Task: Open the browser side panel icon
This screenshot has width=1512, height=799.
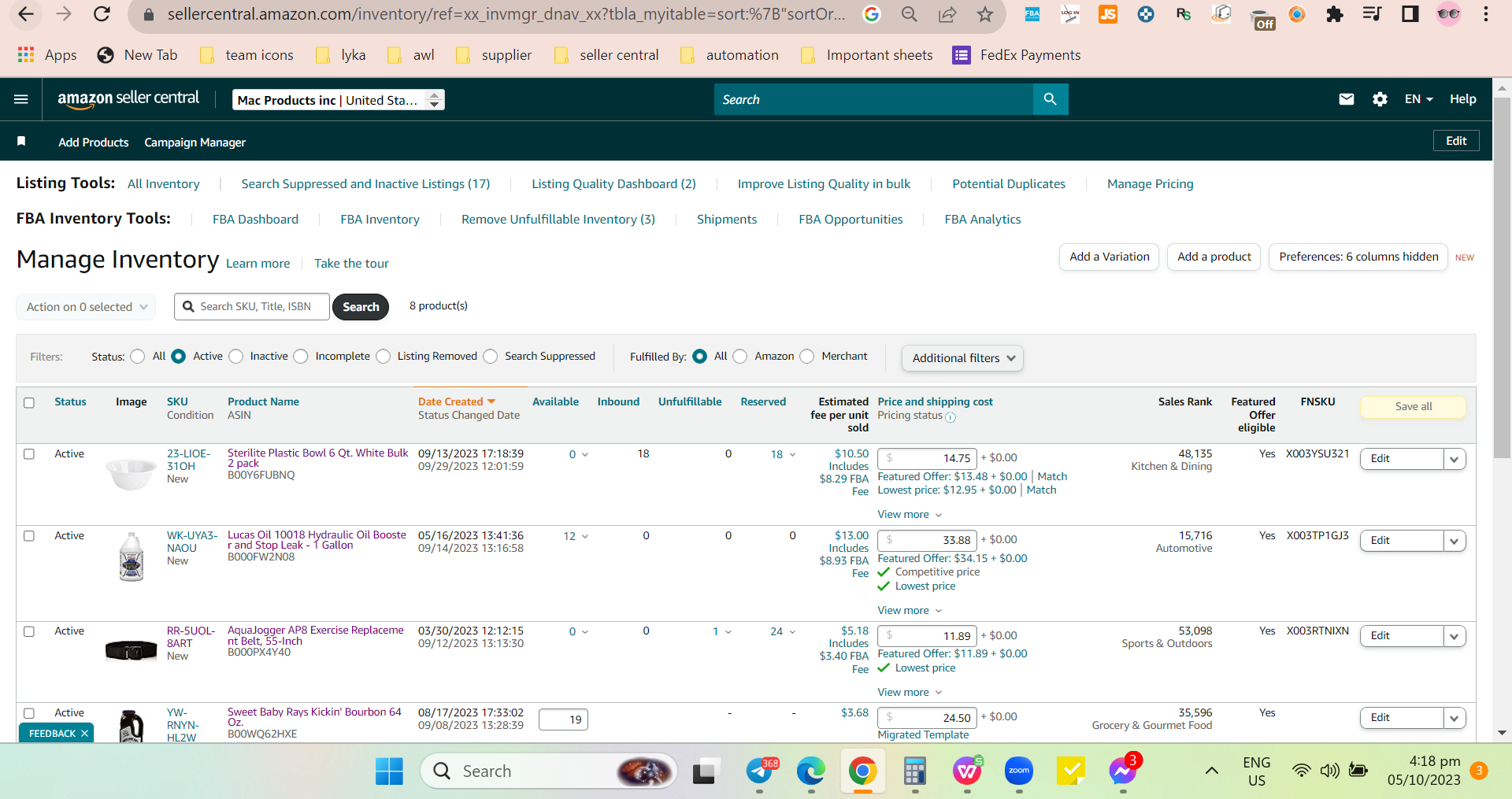Action: (x=1410, y=14)
